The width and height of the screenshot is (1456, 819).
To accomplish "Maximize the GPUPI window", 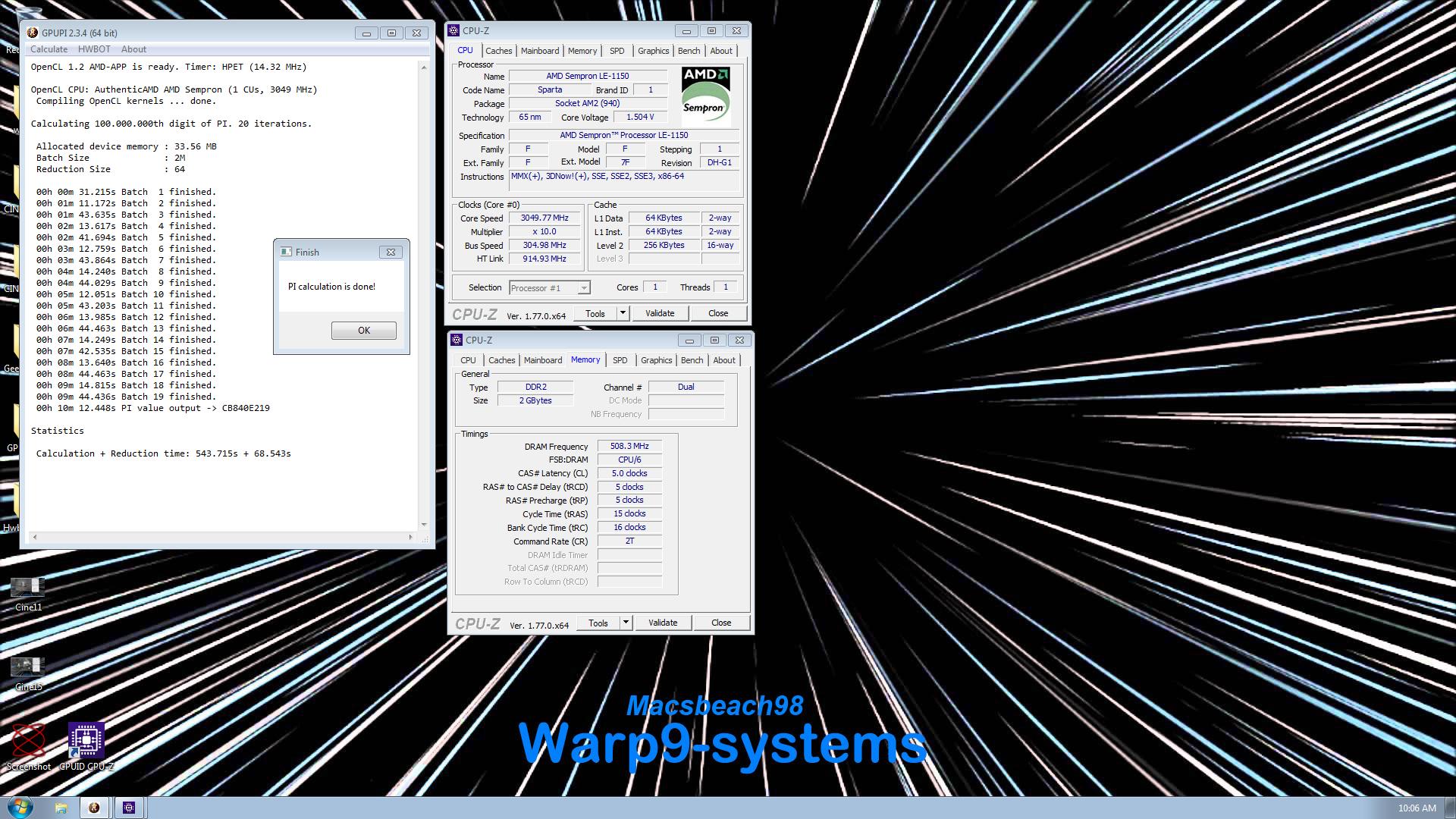I will (391, 33).
